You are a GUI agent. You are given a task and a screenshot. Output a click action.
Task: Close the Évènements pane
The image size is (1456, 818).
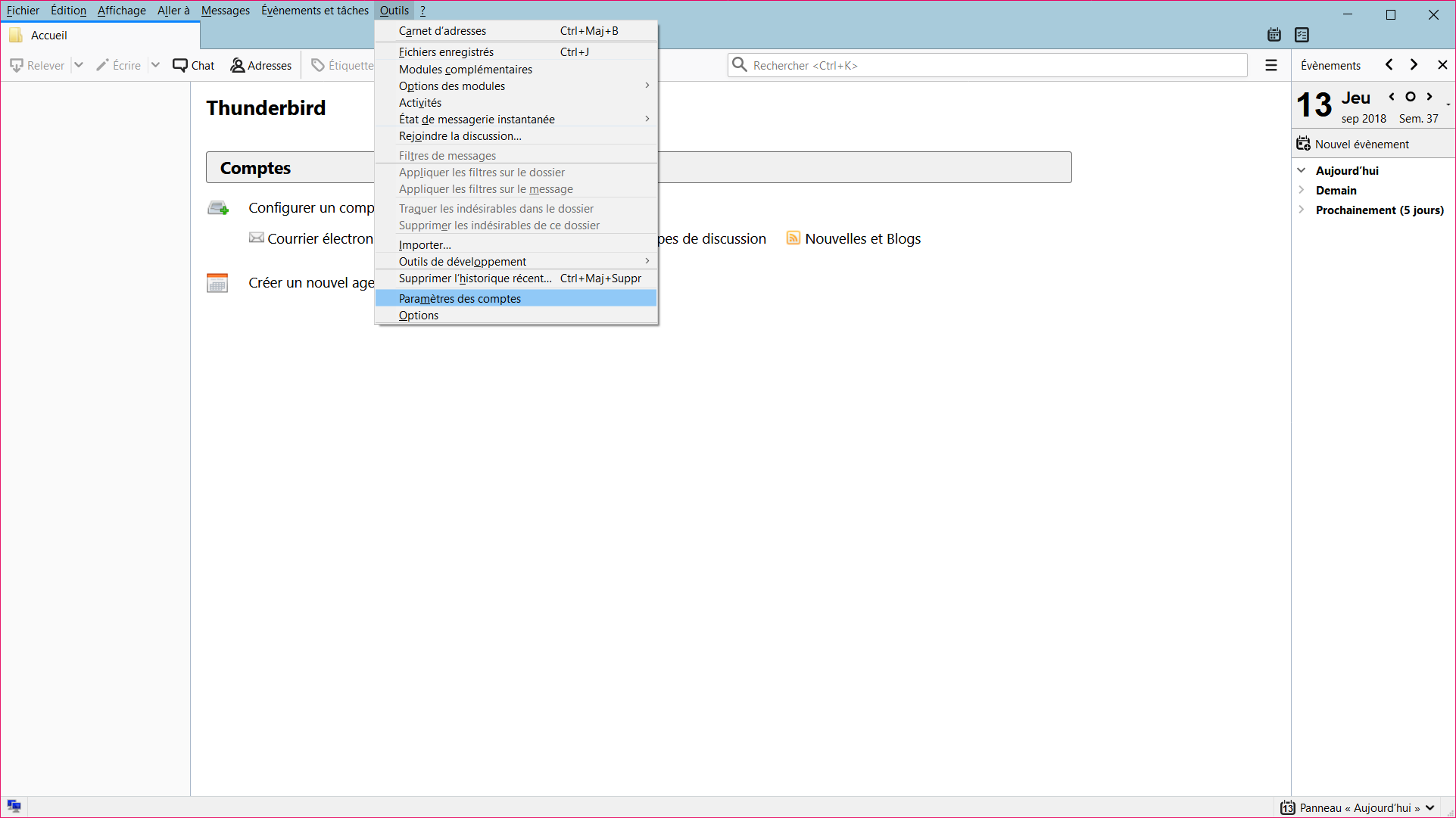pos(1442,65)
